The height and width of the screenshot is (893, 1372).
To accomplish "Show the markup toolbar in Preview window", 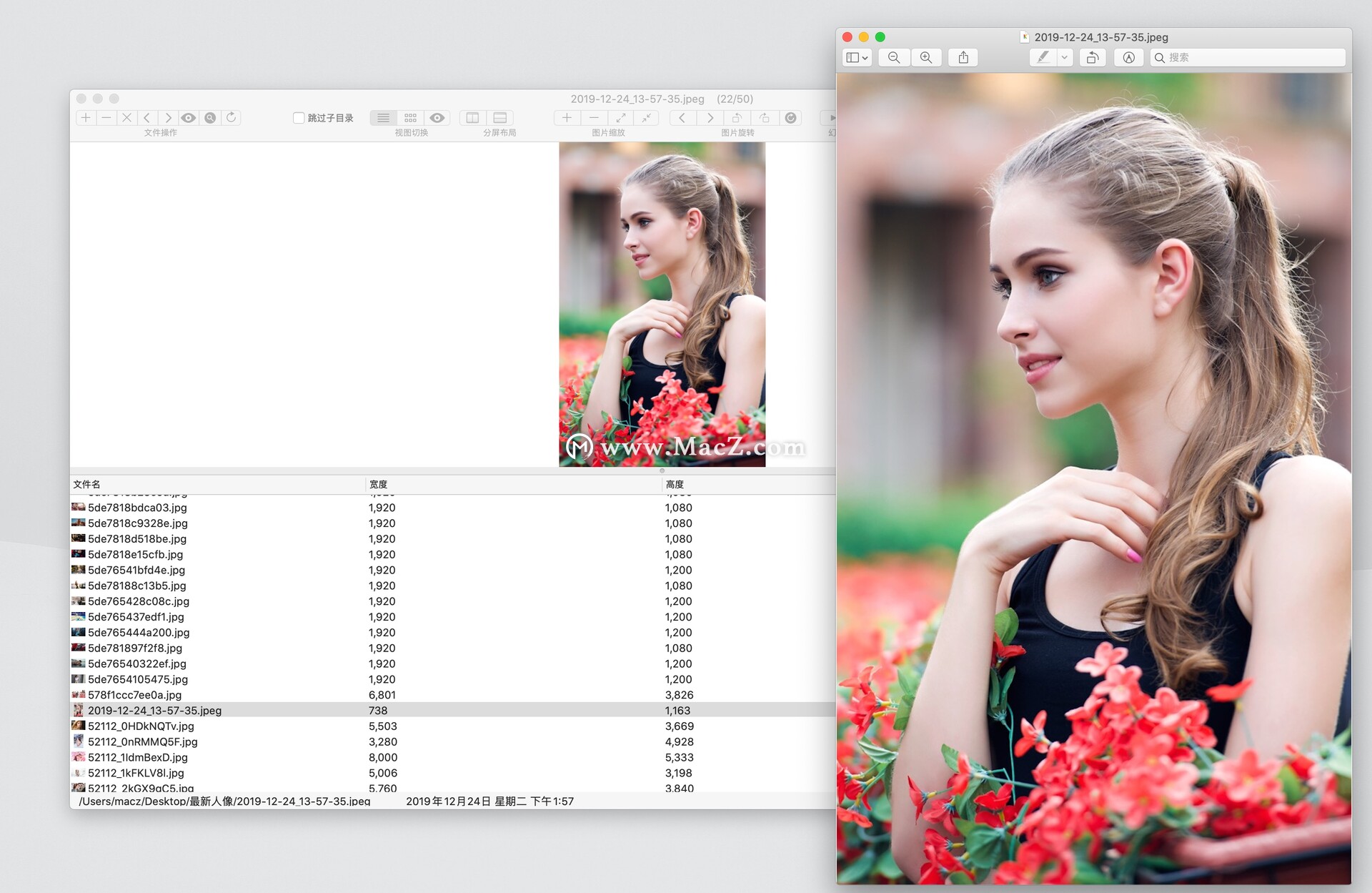I will coord(1129,57).
